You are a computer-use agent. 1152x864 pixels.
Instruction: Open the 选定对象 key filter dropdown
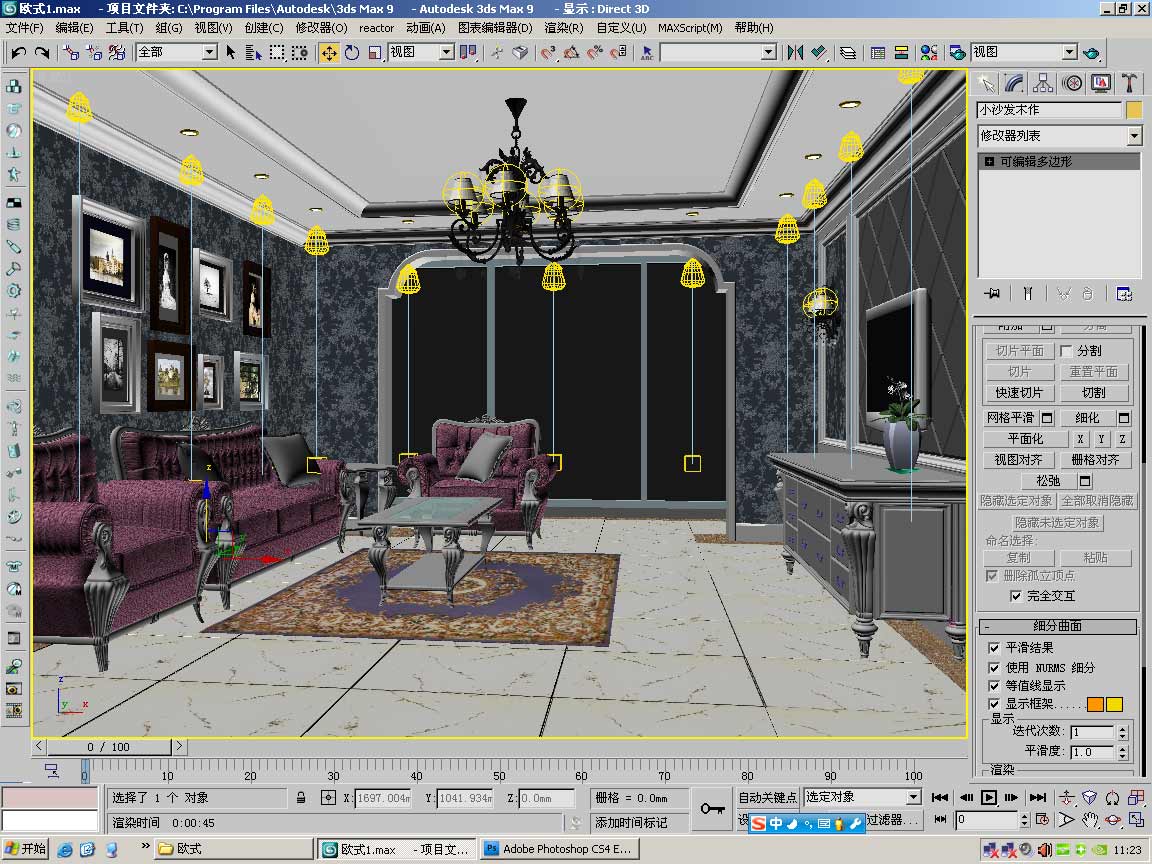pyautogui.click(x=862, y=797)
